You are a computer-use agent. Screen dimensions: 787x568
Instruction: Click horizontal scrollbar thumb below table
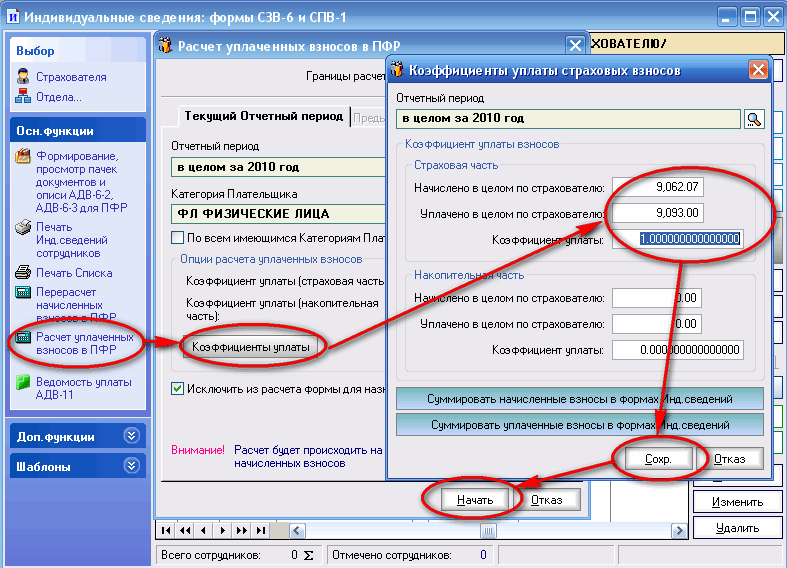coord(488,530)
